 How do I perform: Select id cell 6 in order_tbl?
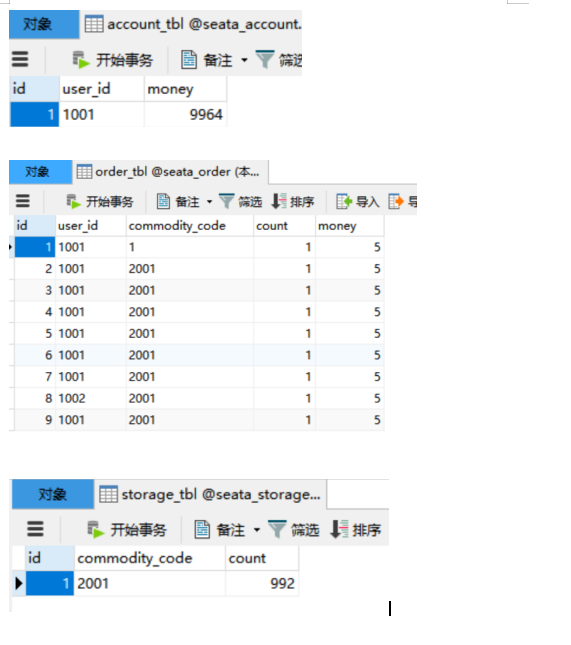35,355
